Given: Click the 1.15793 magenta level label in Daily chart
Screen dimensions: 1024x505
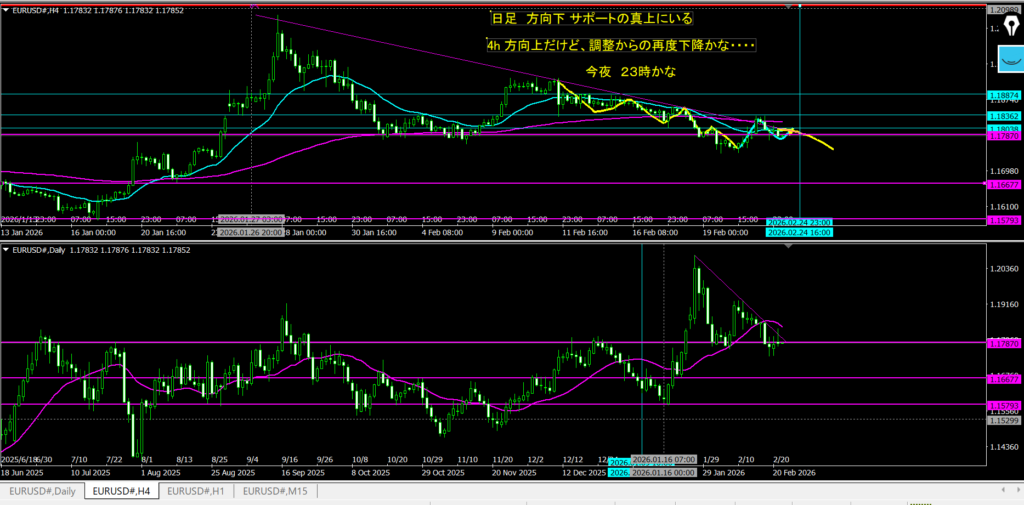Looking at the screenshot, I should pos(1004,405).
